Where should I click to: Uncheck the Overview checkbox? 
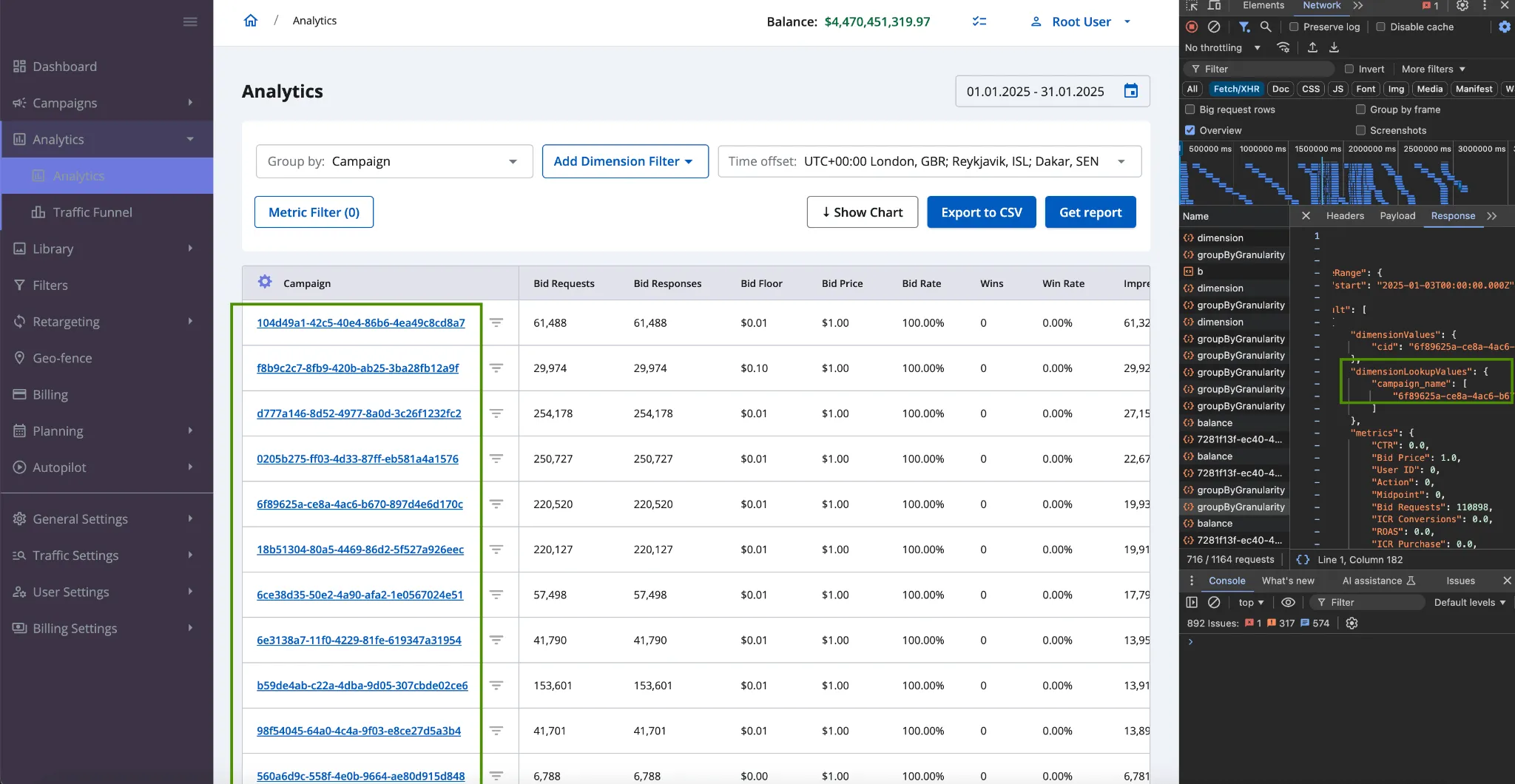point(1190,130)
